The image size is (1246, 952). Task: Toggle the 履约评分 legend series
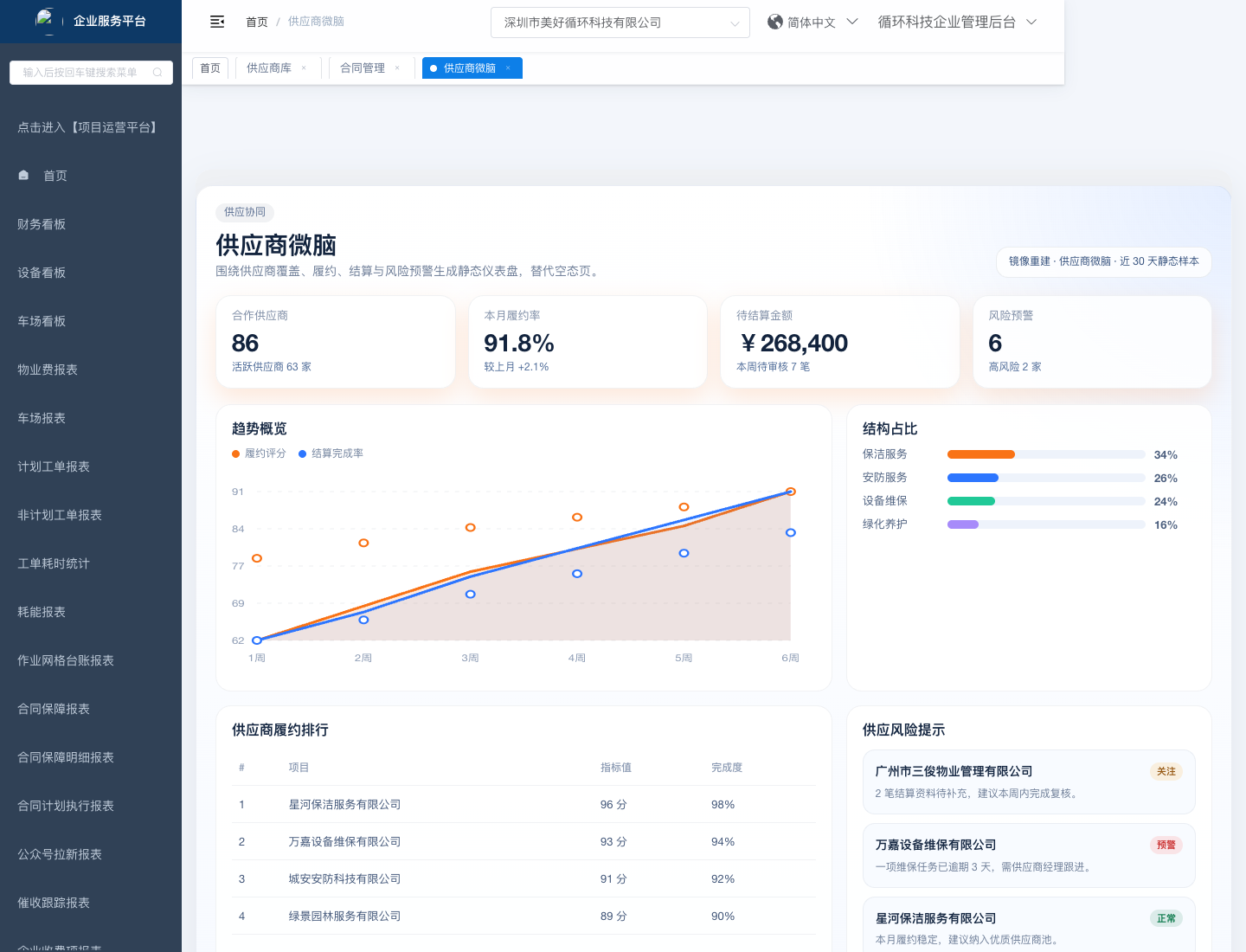[259, 453]
